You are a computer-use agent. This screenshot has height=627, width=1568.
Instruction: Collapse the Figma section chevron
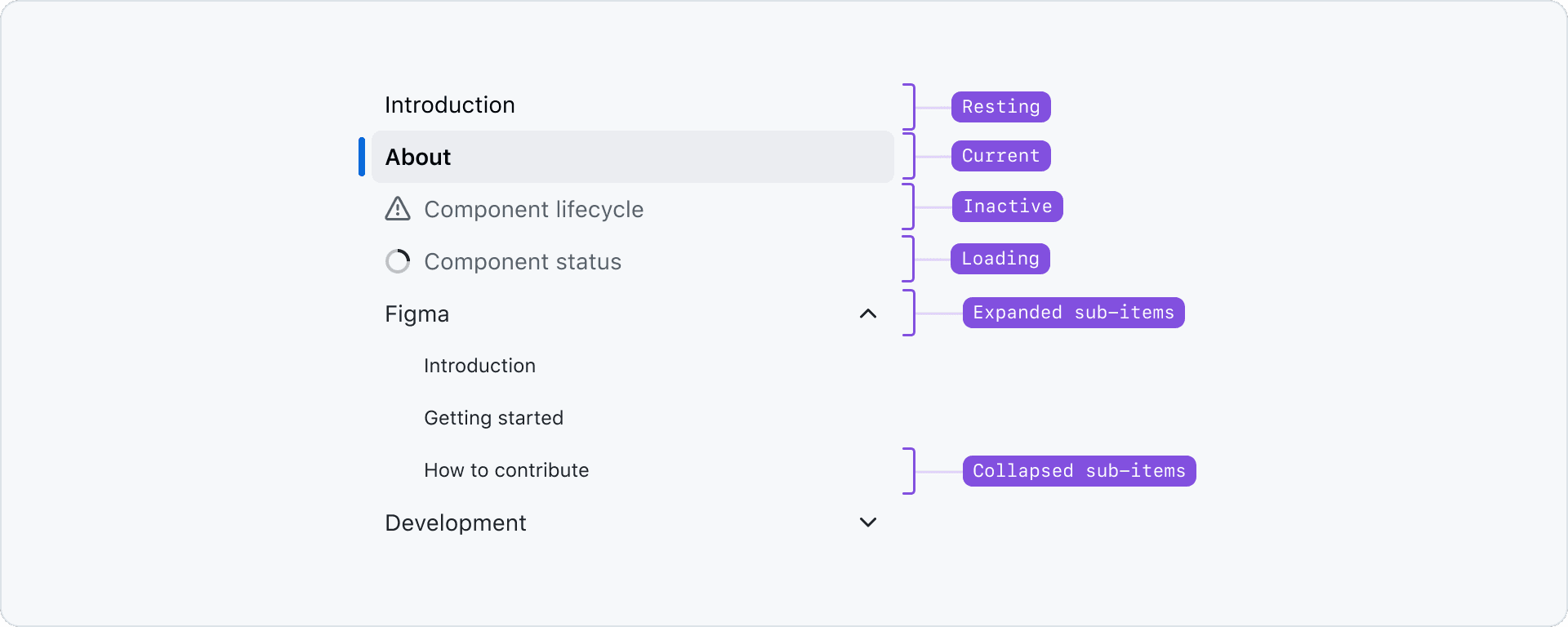click(868, 313)
